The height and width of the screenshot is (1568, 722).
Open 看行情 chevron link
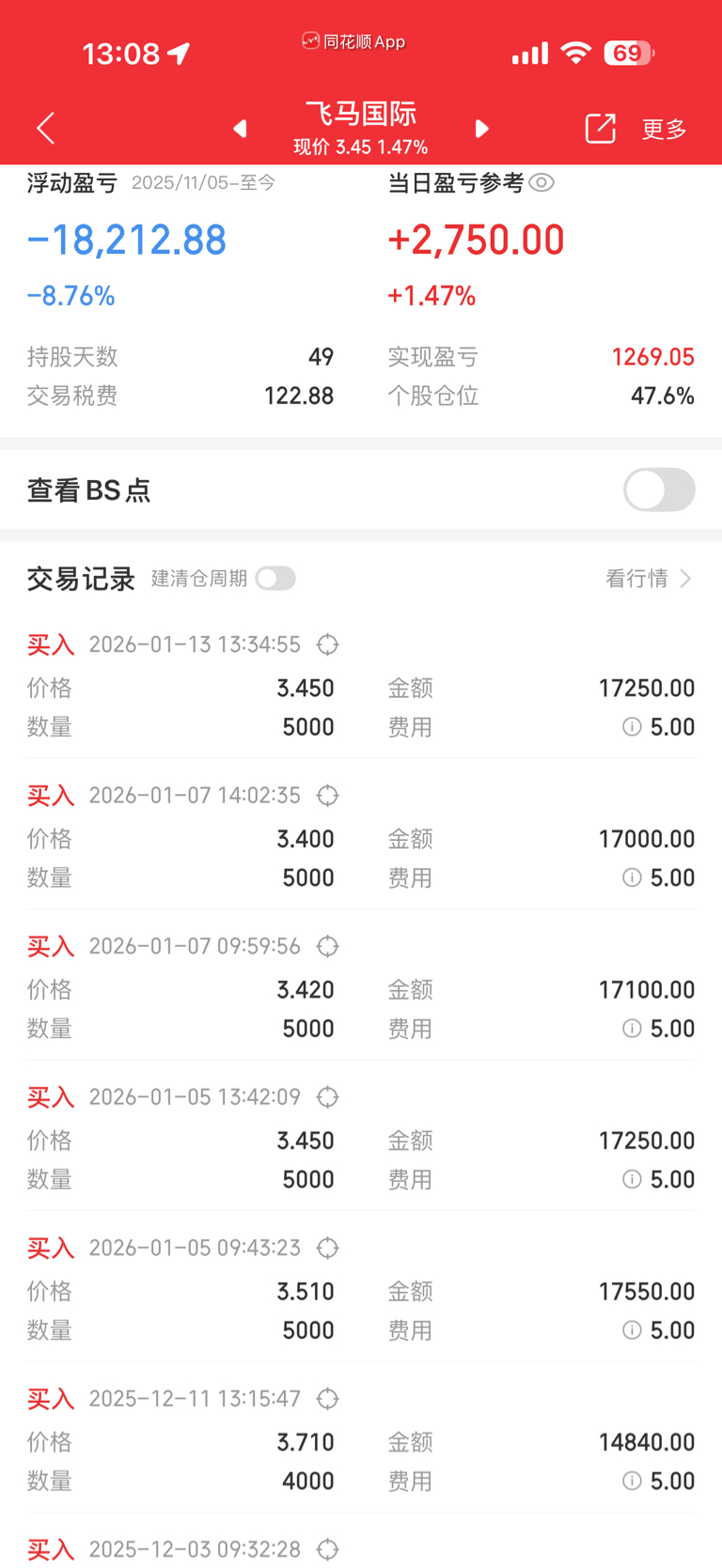coord(649,578)
